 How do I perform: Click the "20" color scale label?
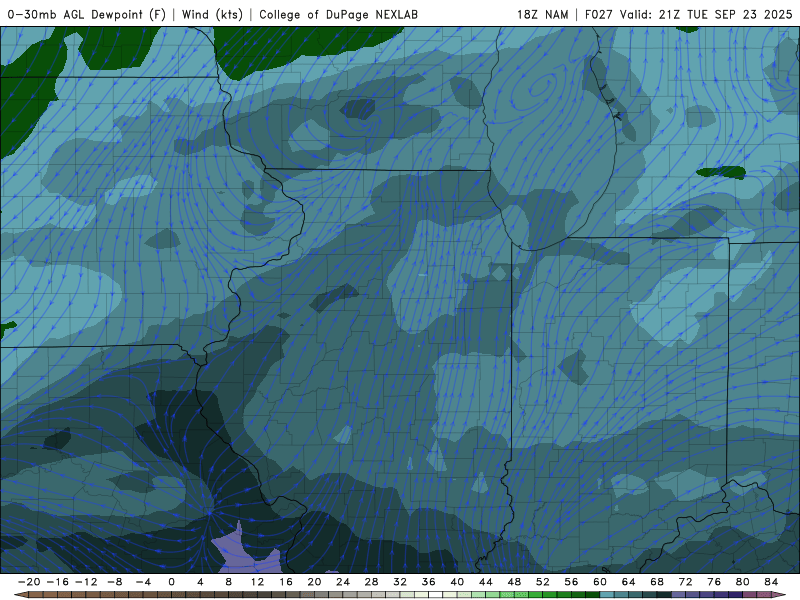[314, 582]
